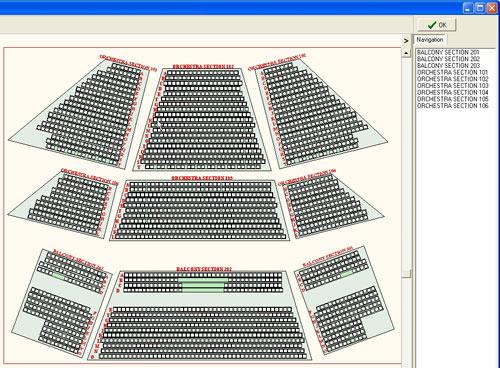Select BALCONY SECTION 201 in the list
500x368 pixels.
448,52
